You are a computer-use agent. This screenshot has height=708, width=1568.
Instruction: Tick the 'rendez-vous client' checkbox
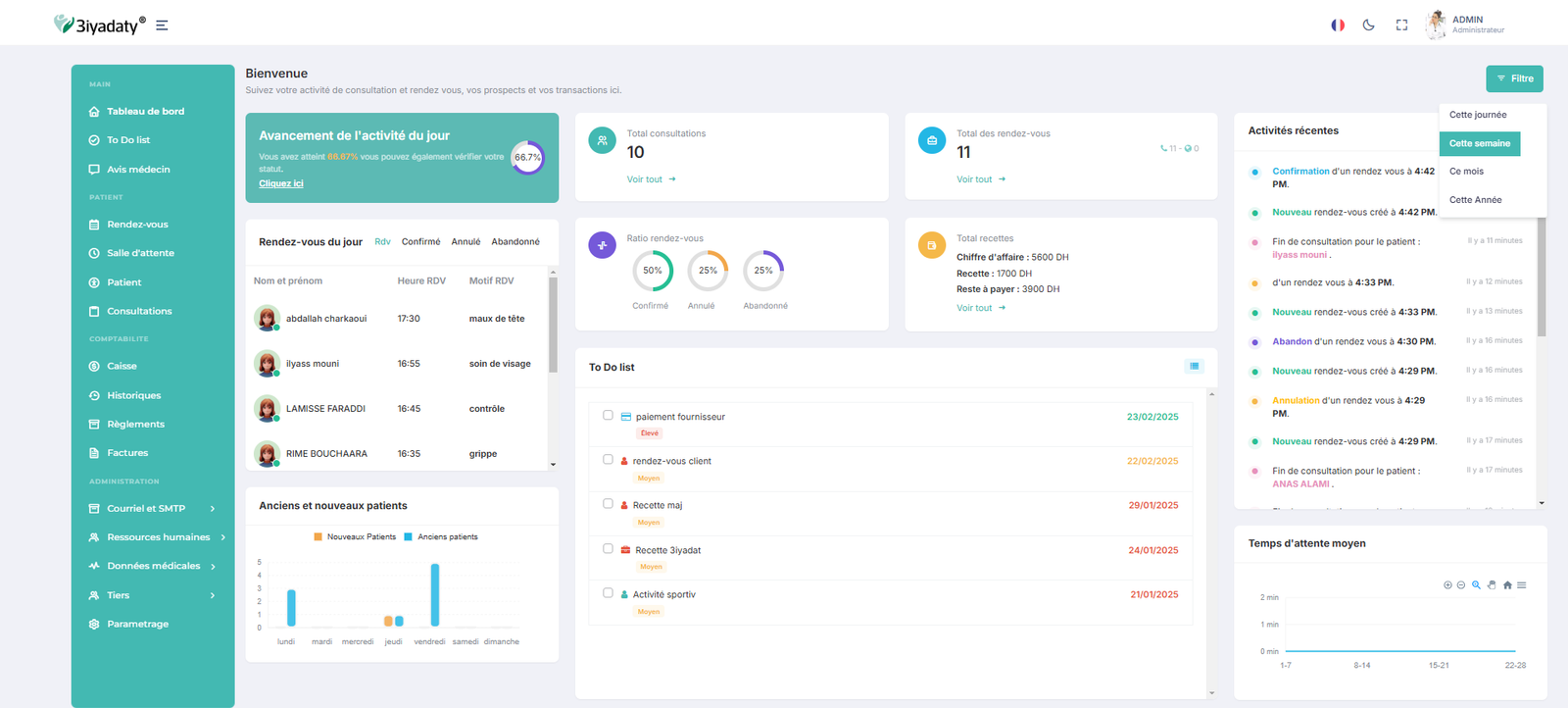(608, 460)
